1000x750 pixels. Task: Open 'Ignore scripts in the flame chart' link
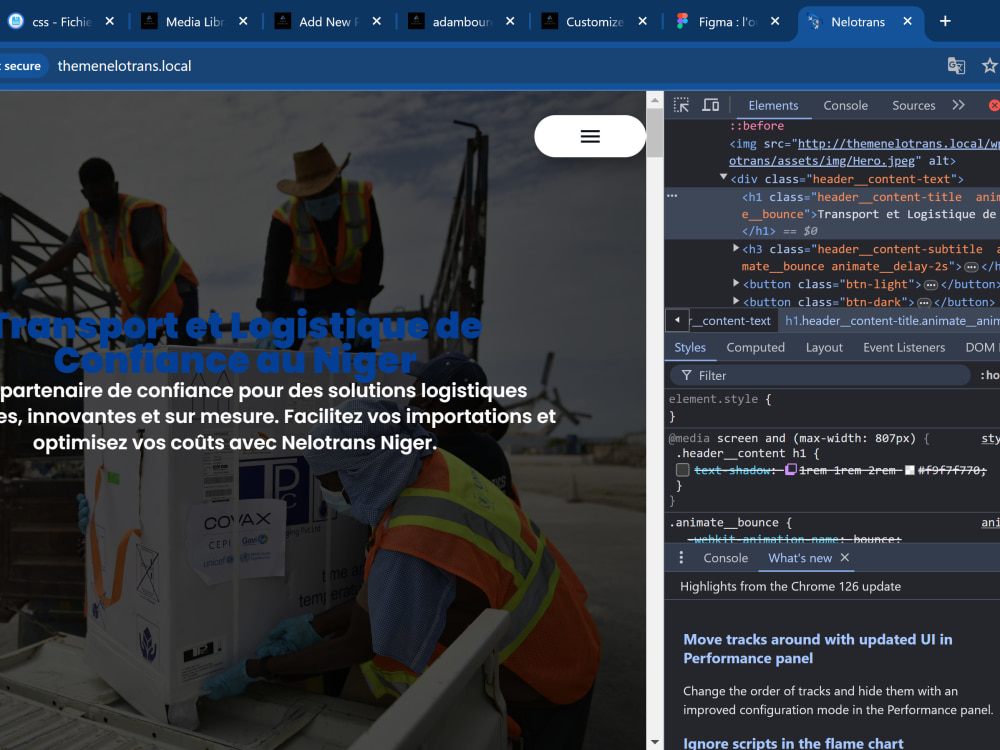[x=793, y=743]
